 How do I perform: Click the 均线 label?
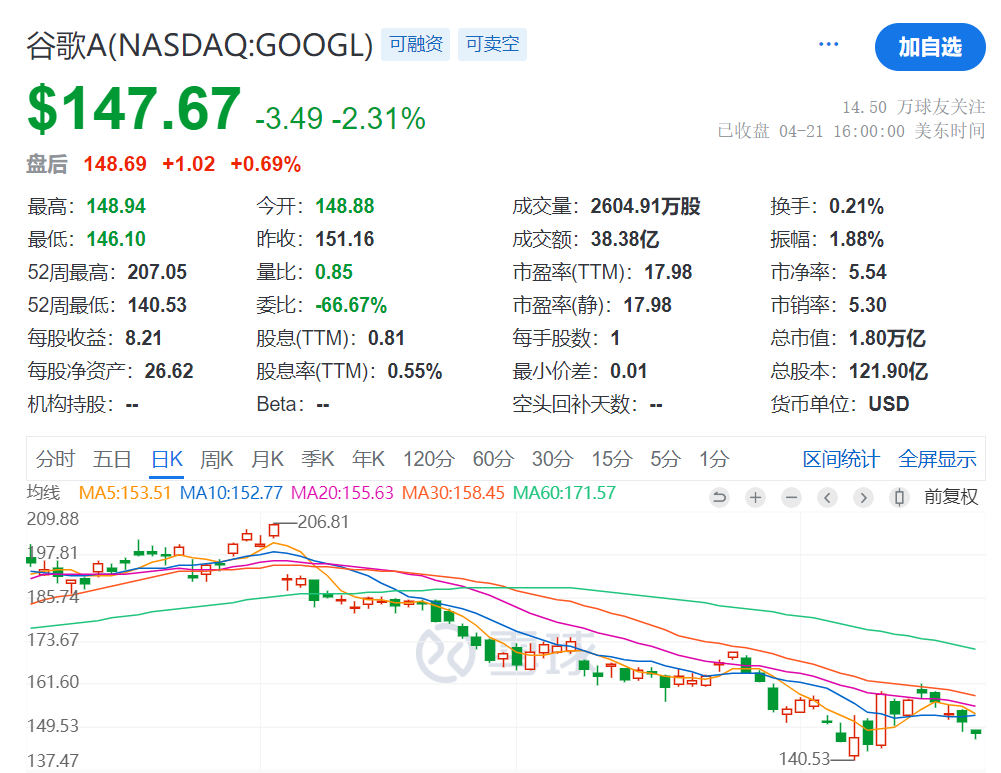pos(43,493)
